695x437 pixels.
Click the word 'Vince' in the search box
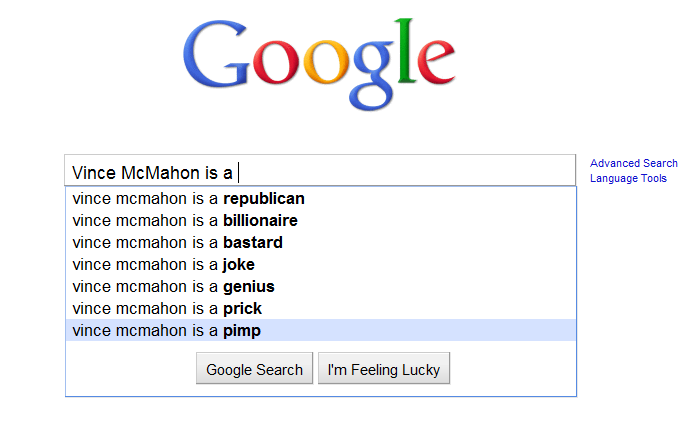click(92, 172)
